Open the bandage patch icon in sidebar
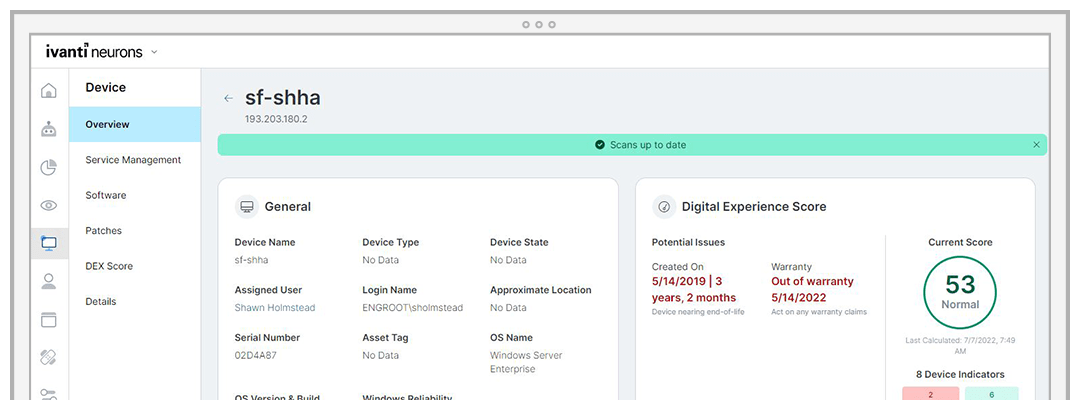The image size is (1080, 400). pos(49,357)
